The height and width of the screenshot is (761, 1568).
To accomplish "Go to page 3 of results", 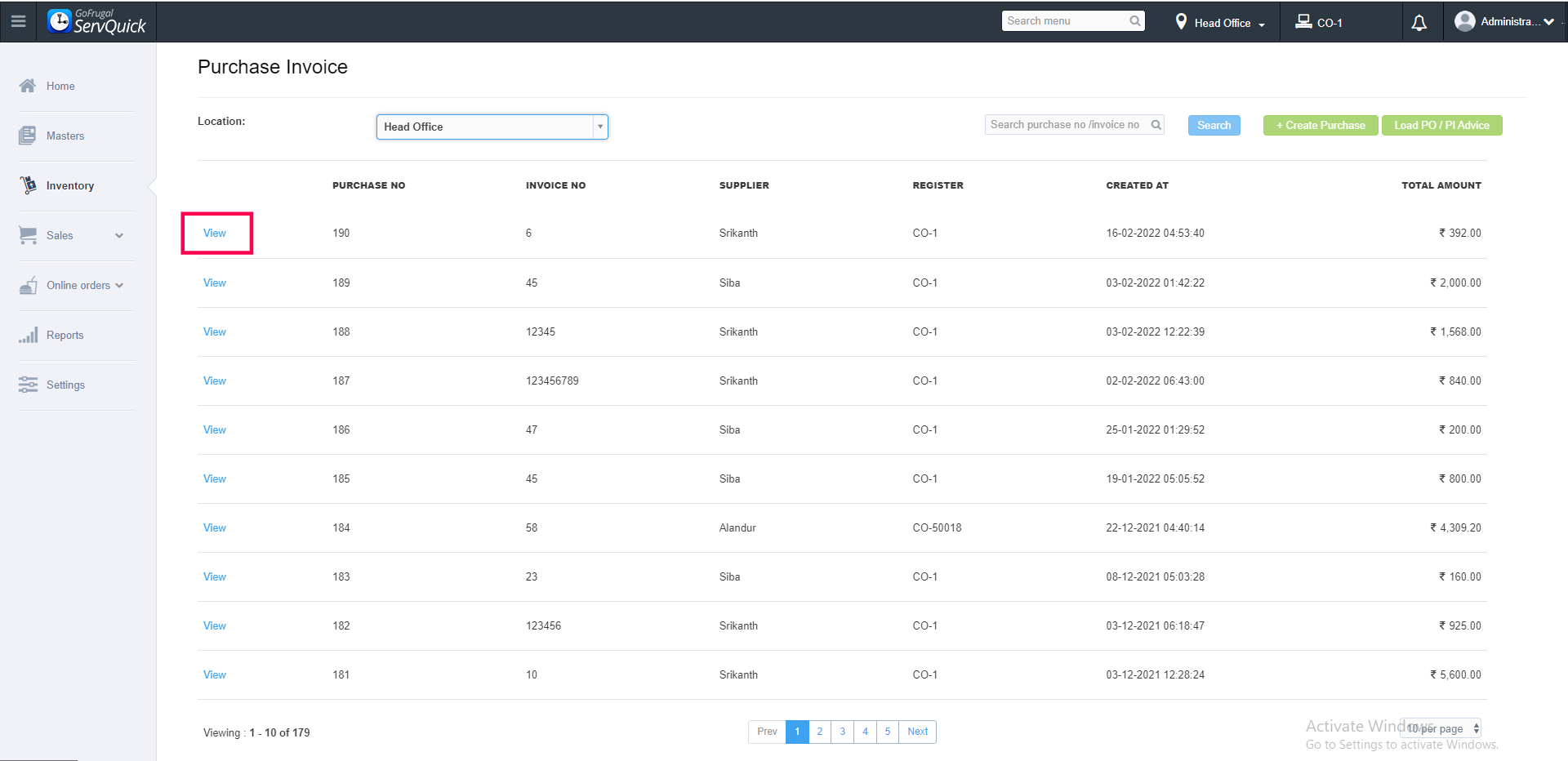I will point(843,732).
